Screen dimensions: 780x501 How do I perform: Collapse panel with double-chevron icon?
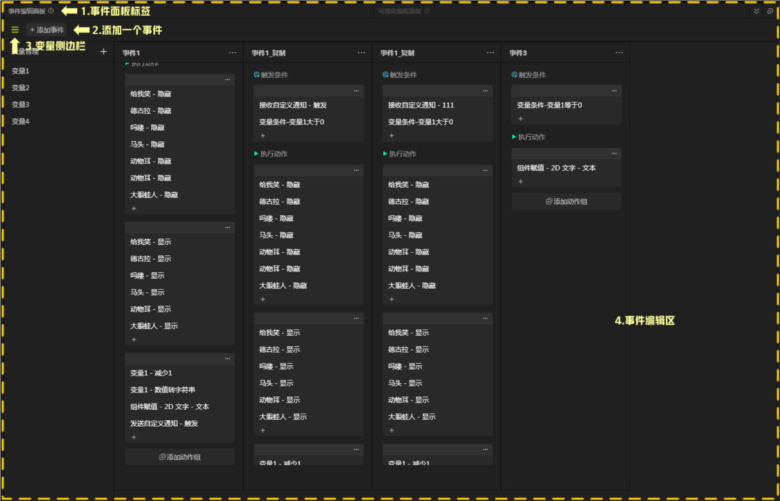pyautogui.click(x=757, y=11)
